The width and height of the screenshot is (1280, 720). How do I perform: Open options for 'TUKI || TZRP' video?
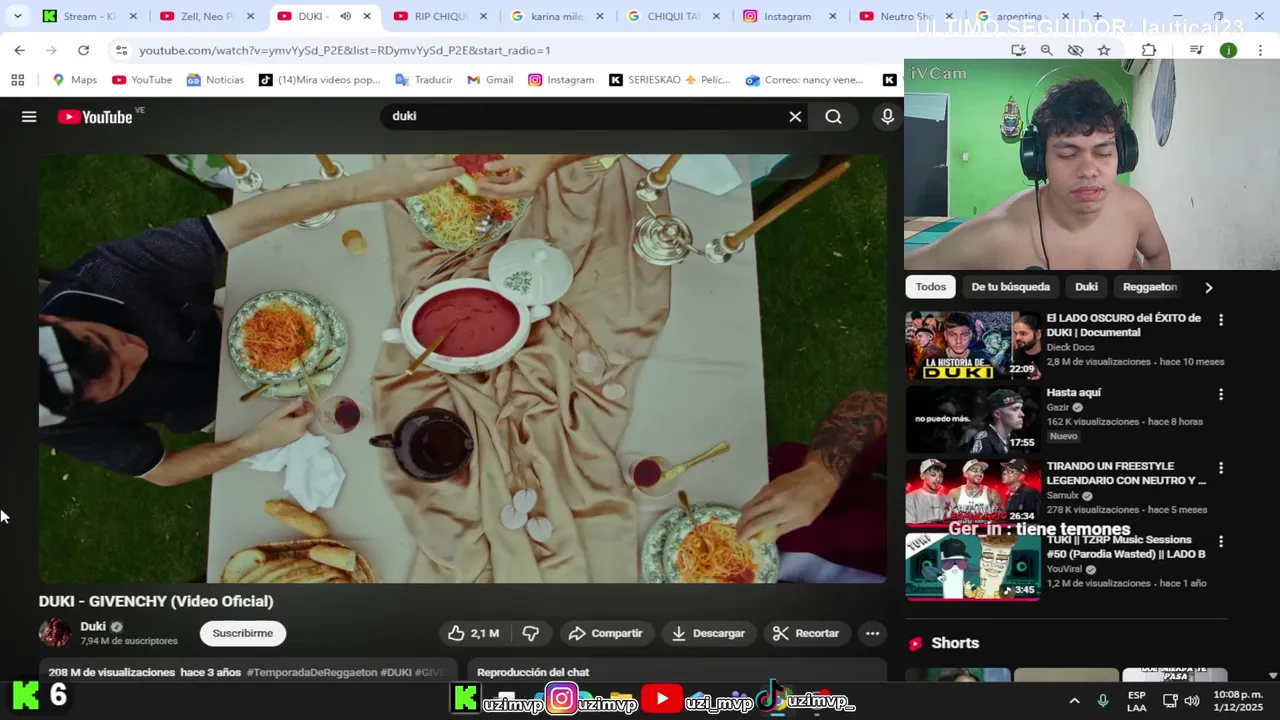click(1220, 542)
